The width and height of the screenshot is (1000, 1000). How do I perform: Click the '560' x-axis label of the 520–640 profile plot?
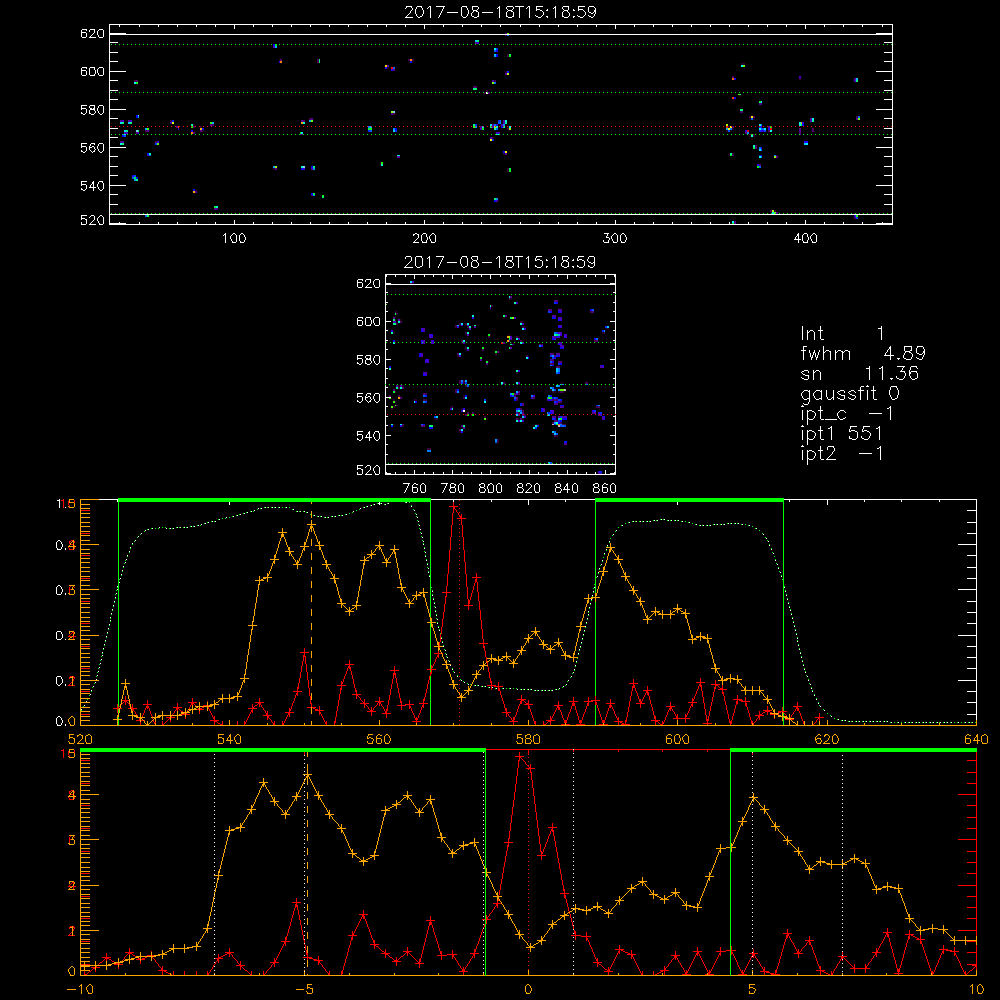coord(379,739)
